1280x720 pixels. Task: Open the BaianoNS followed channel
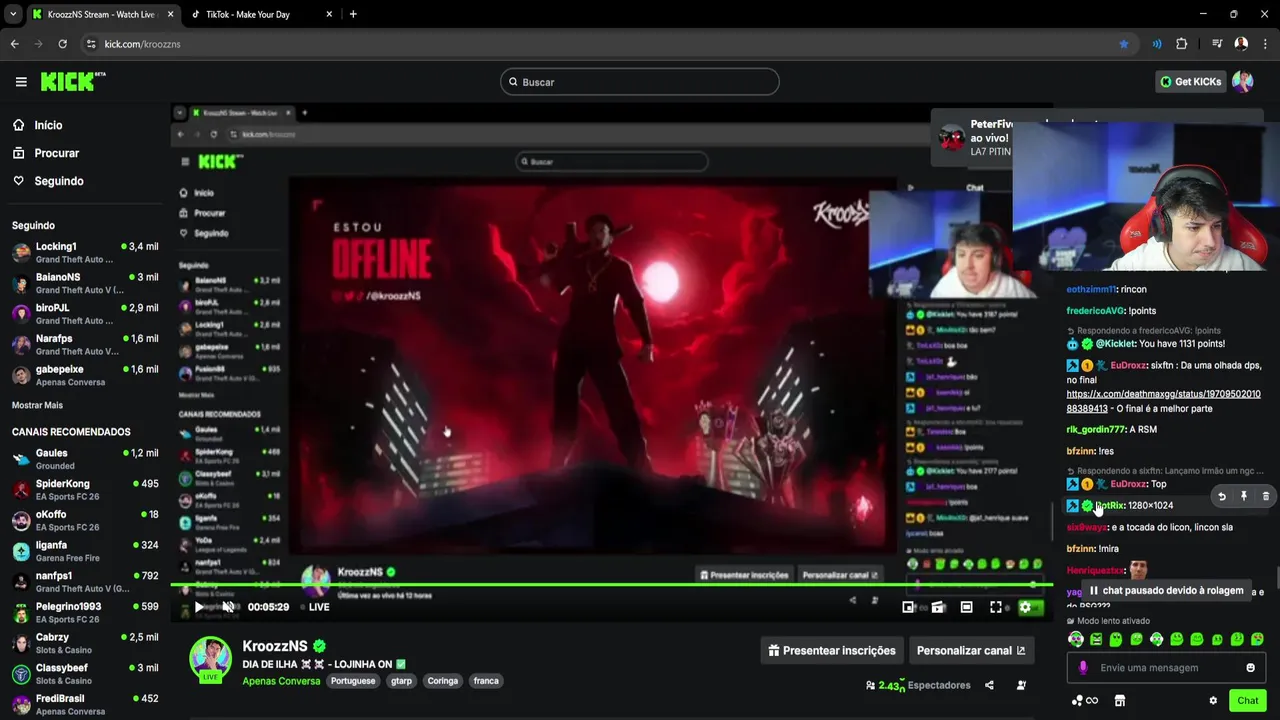(84, 283)
